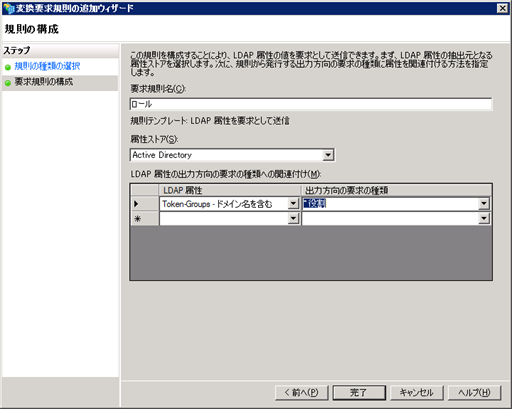Go to the 規則の種類の選択 step link
Screen dimensions: 512x409
click(x=47, y=66)
